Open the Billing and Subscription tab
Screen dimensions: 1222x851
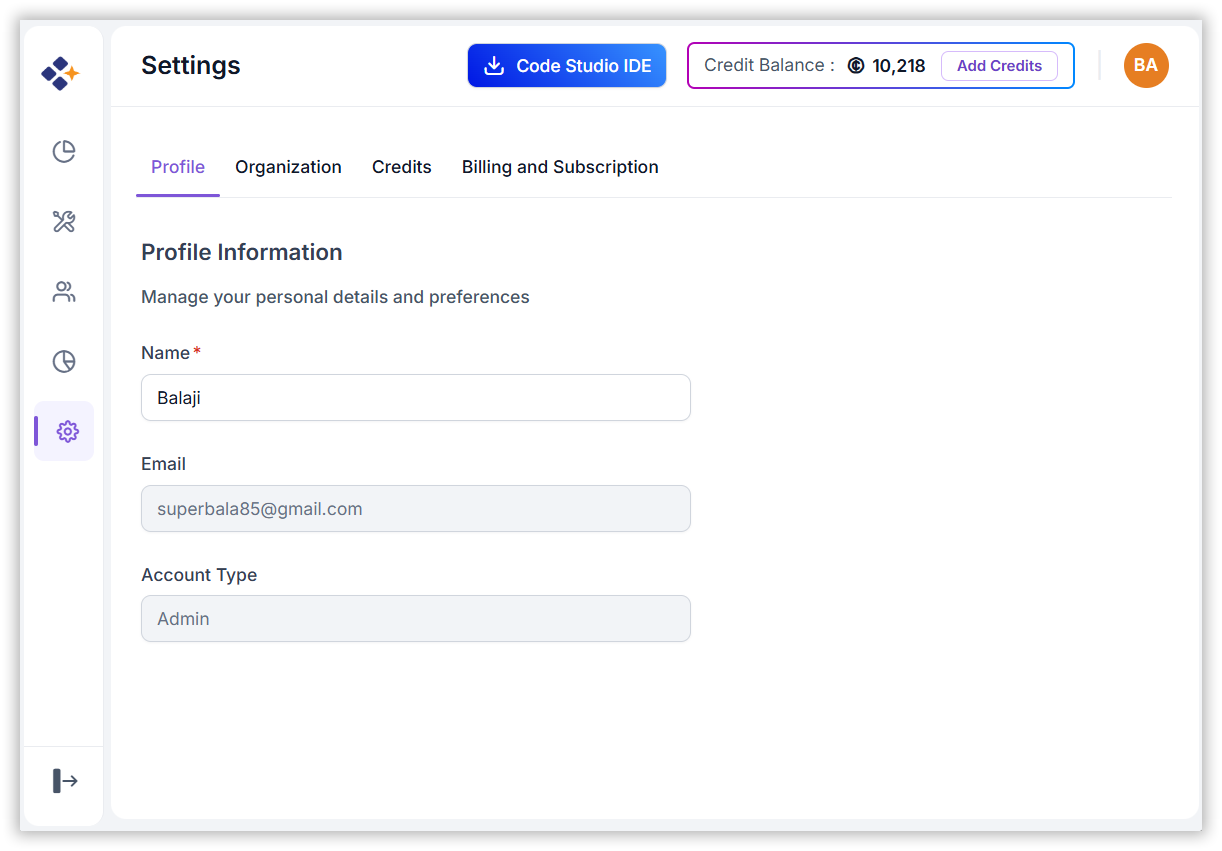click(560, 167)
